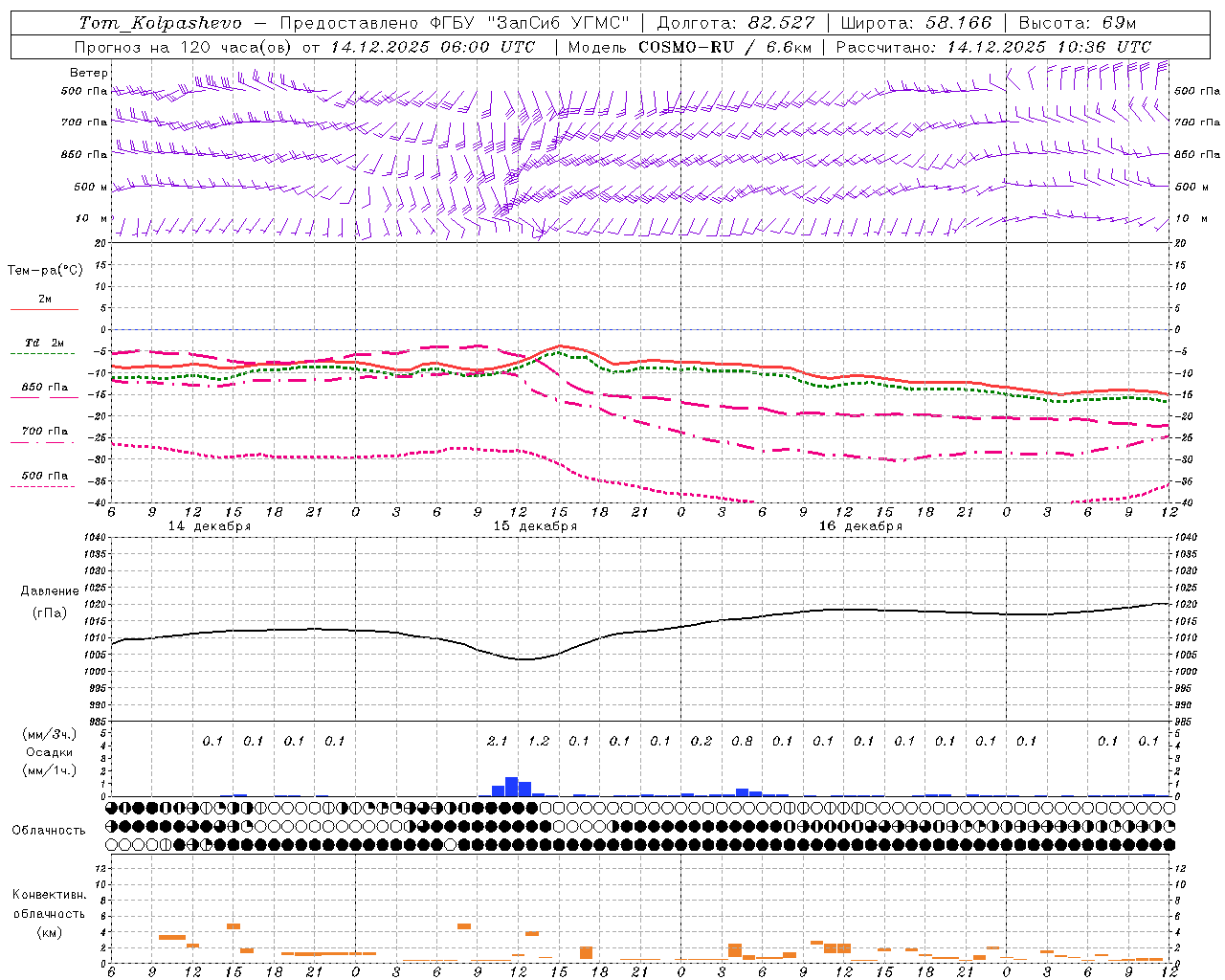Click the 3-hour precipitation value 0.8
The height and width of the screenshot is (980, 1225).
coord(742,741)
